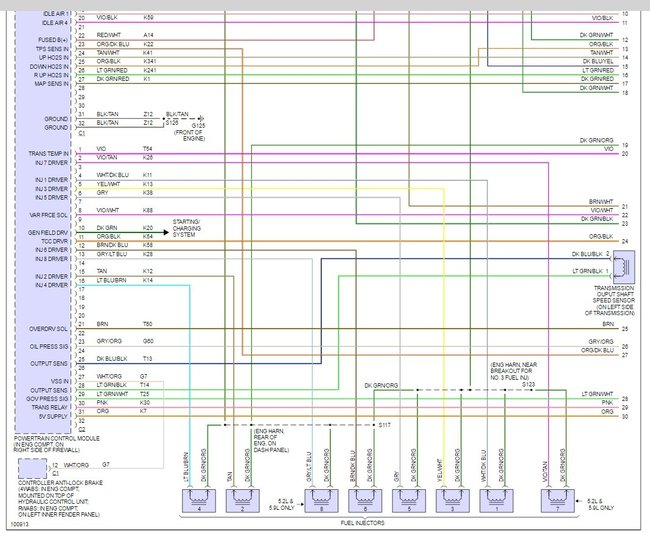Click the Starting/Charging System arrow head
The image size is (650, 533).
point(166,233)
